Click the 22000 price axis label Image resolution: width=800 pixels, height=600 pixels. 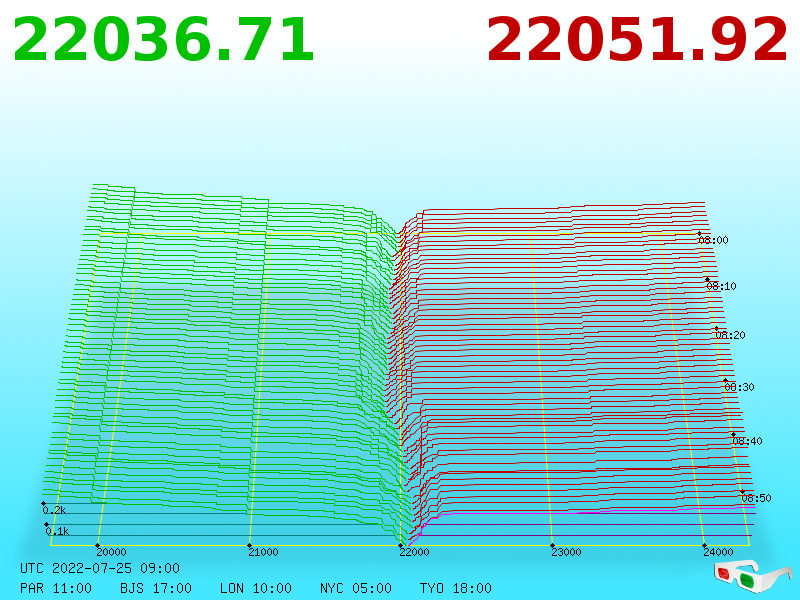click(x=414, y=552)
